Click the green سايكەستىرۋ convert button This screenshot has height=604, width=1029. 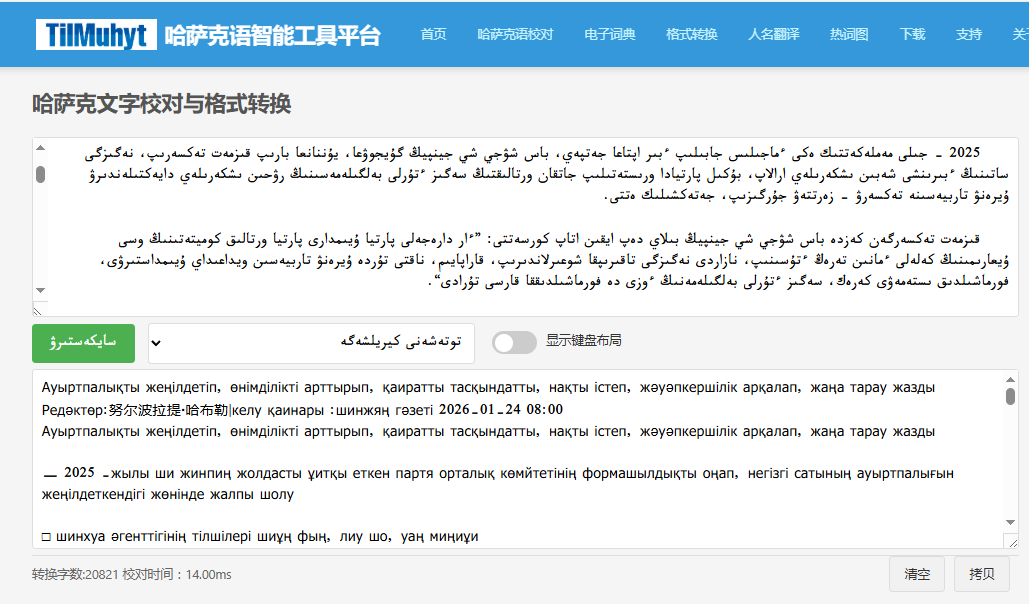pos(83,342)
